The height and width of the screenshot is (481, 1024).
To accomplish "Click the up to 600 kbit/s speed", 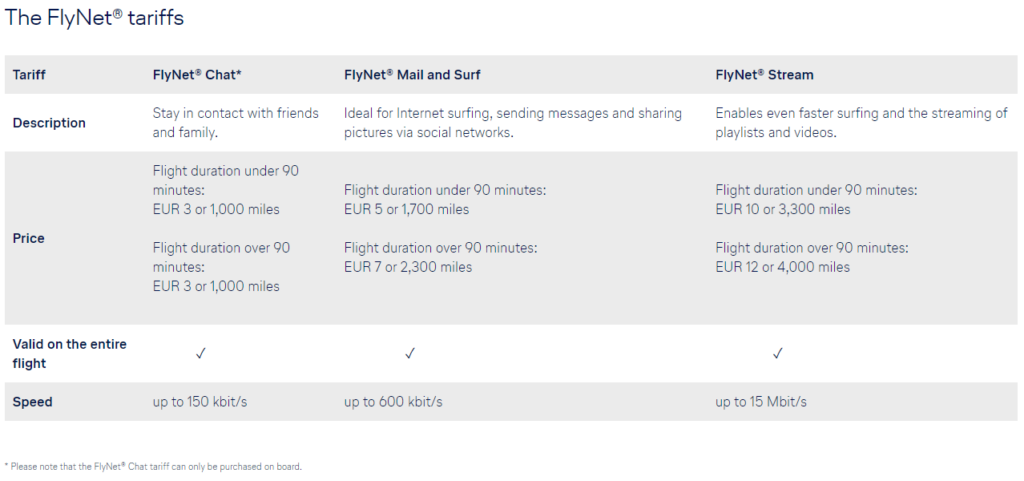I will [x=393, y=402].
